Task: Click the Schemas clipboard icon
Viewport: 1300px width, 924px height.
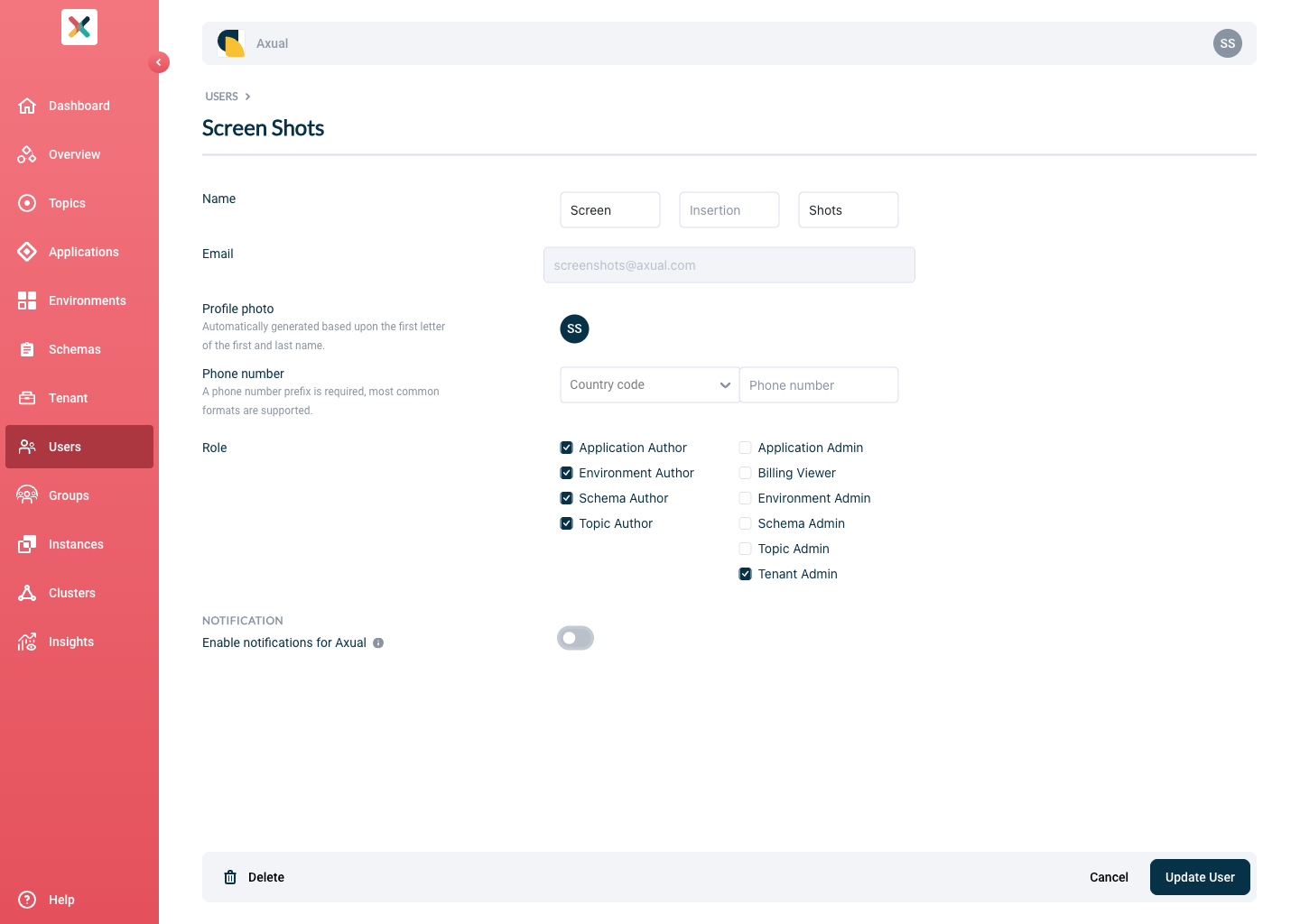Action: click(27, 349)
